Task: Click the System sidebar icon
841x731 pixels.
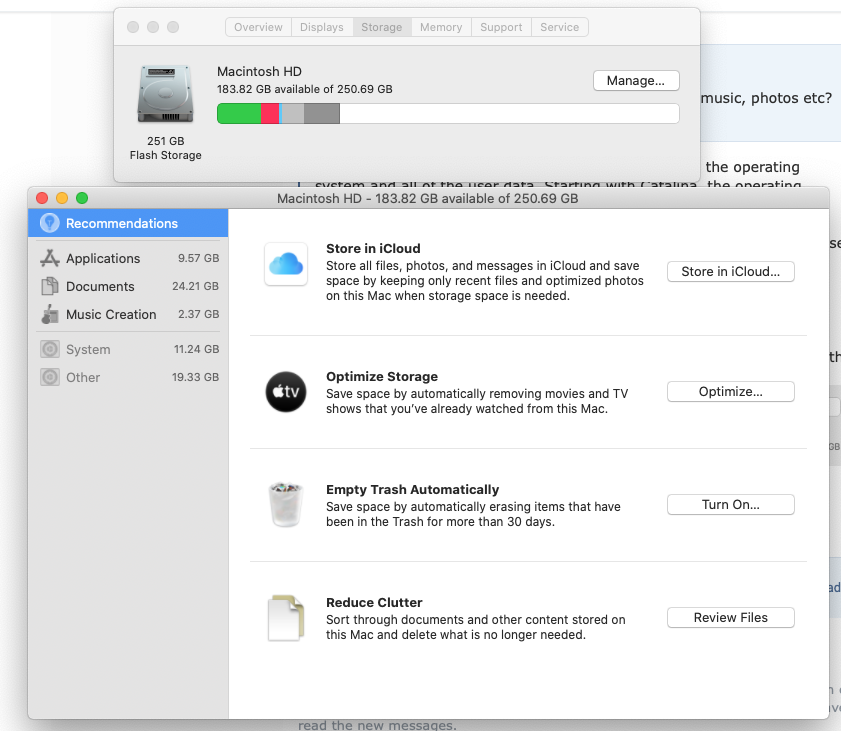Action: [x=50, y=349]
